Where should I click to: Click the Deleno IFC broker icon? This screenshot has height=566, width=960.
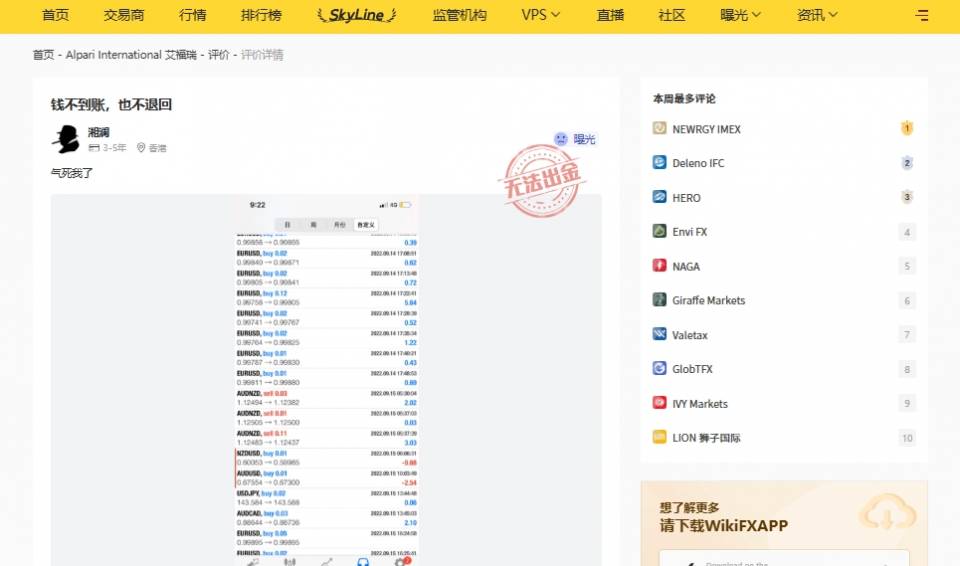659,162
